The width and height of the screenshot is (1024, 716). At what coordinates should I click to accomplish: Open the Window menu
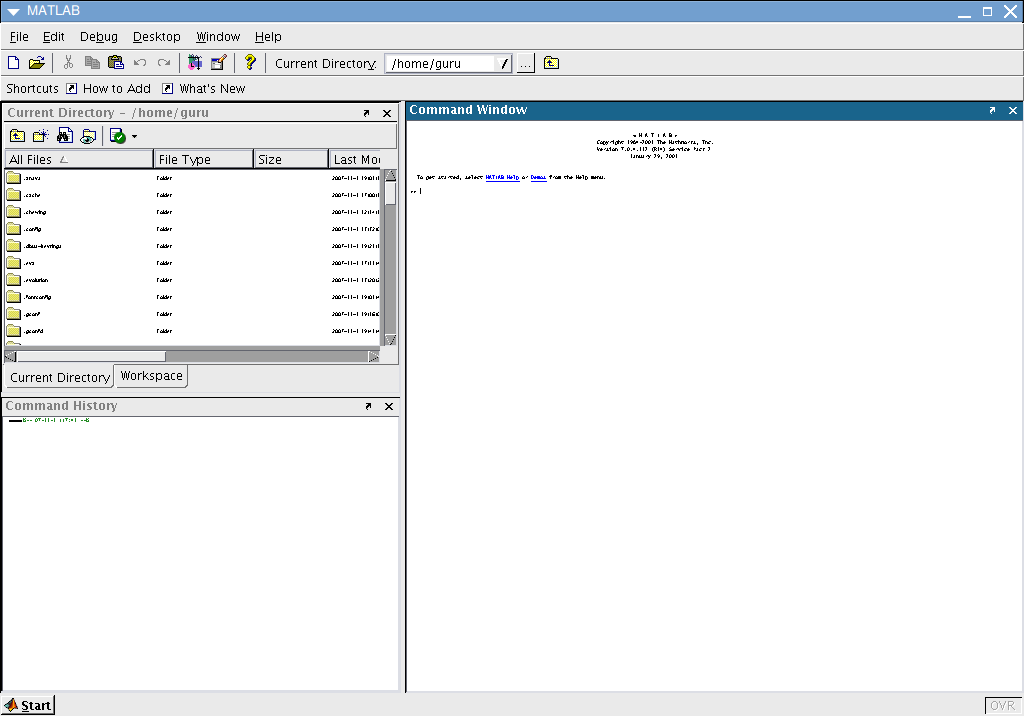point(218,37)
